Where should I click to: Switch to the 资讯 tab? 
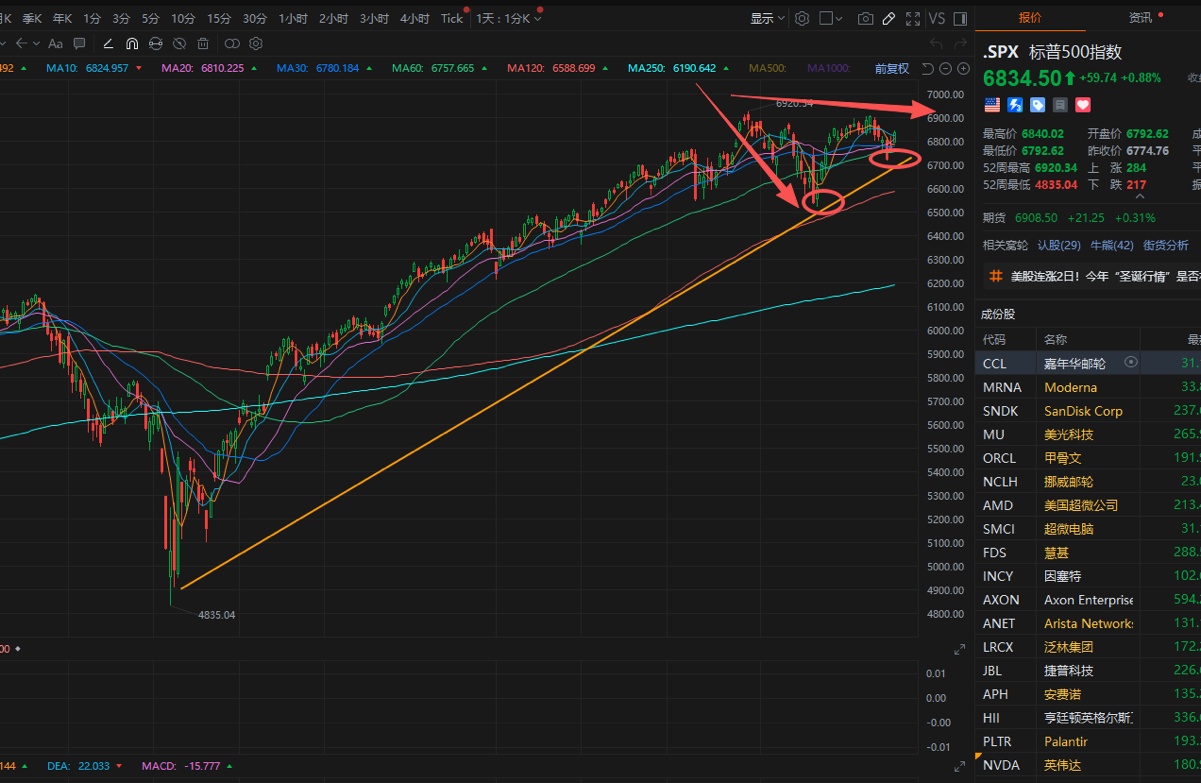[1140, 18]
